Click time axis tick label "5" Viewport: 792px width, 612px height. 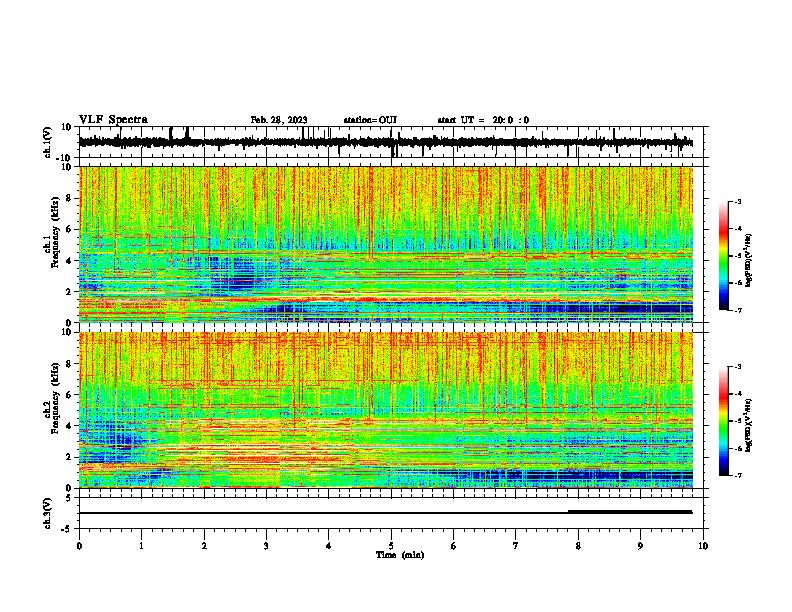tap(391, 546)
